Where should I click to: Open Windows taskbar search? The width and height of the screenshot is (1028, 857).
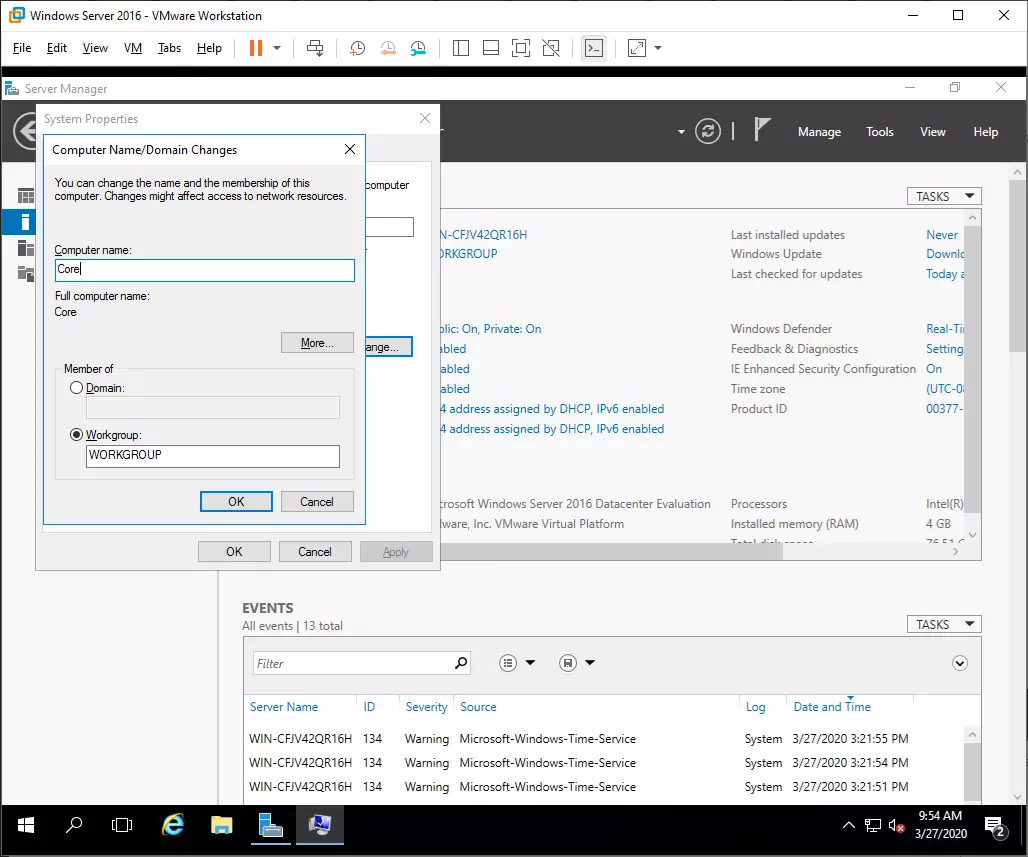pyautogui.click(x=74, y=825)
